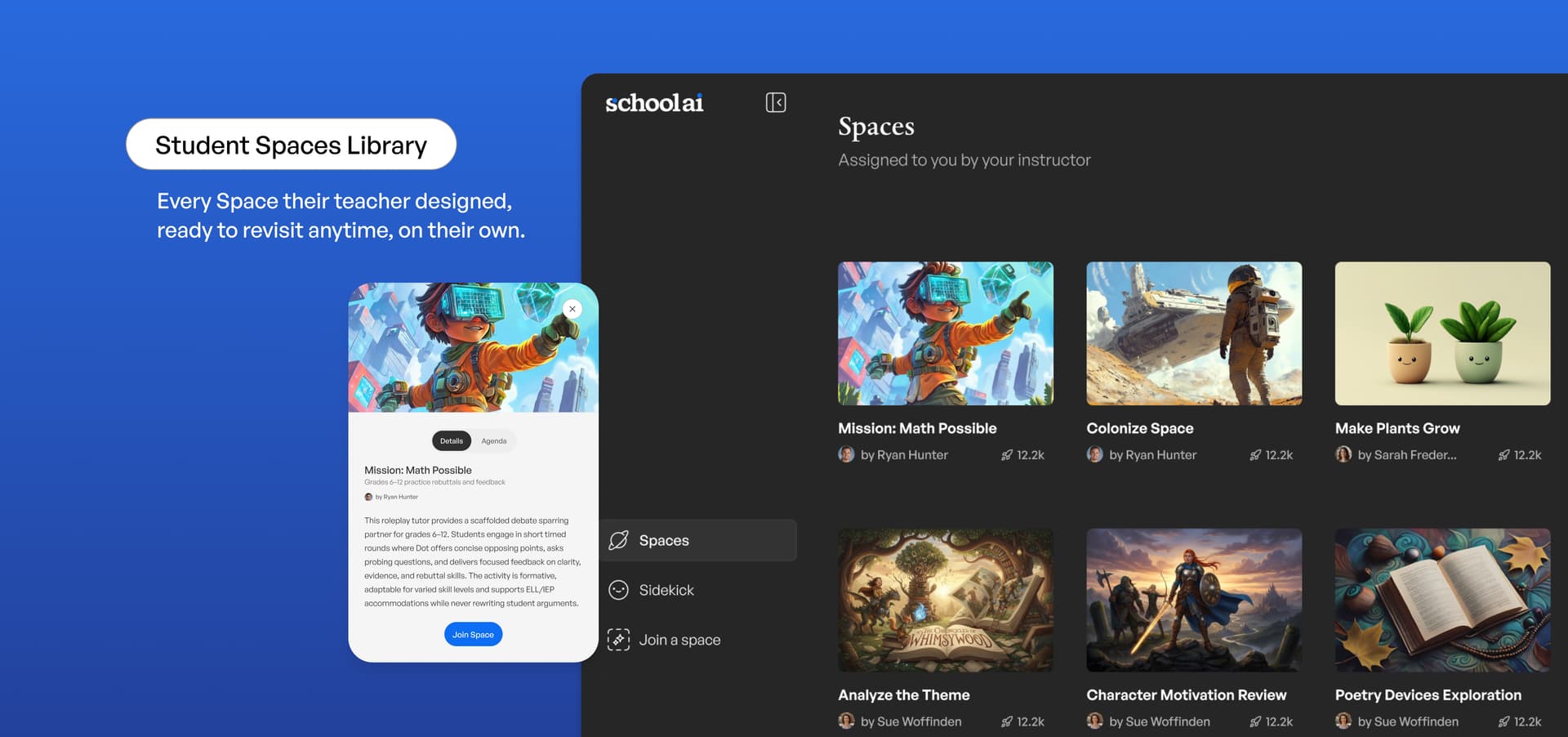Collapse the sidebar with the panel icon

(x=776, y=102)
